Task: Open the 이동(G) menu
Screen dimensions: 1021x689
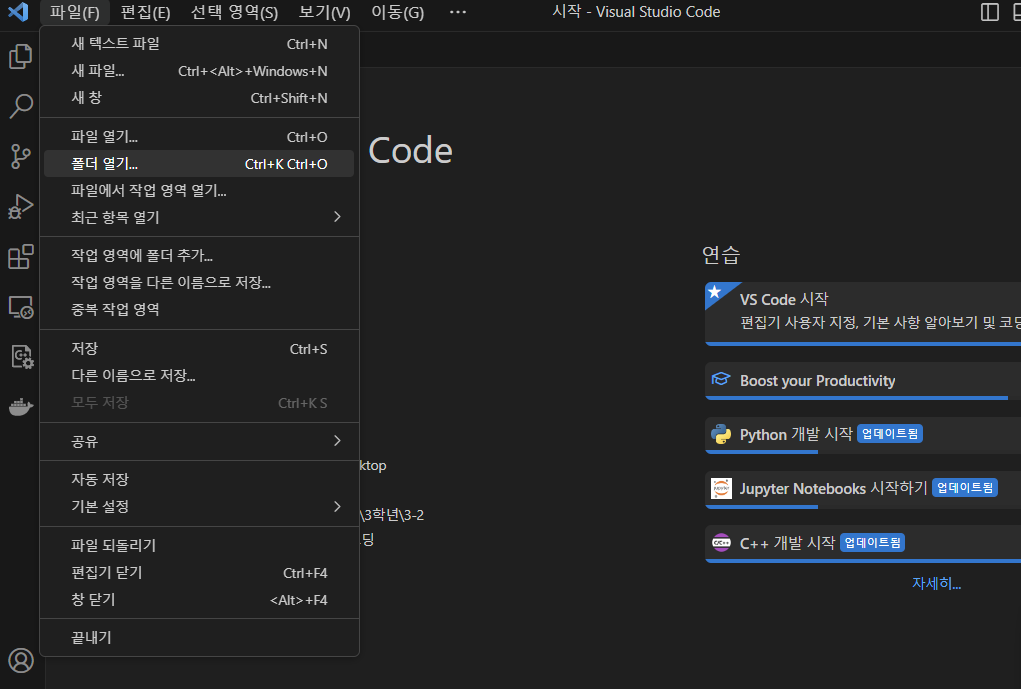Action: tap(397, 12)
